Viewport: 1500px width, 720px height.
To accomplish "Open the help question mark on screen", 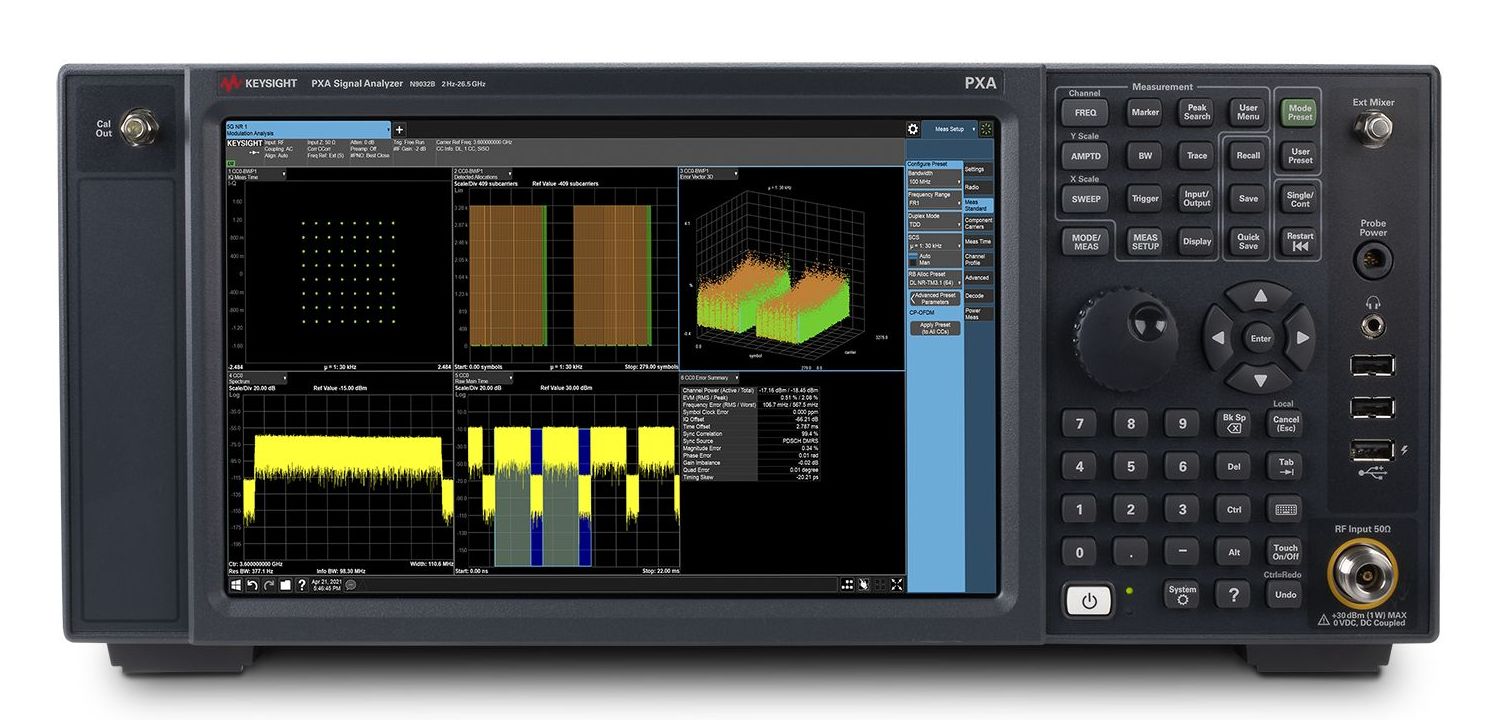I will [x=301, y=585].
